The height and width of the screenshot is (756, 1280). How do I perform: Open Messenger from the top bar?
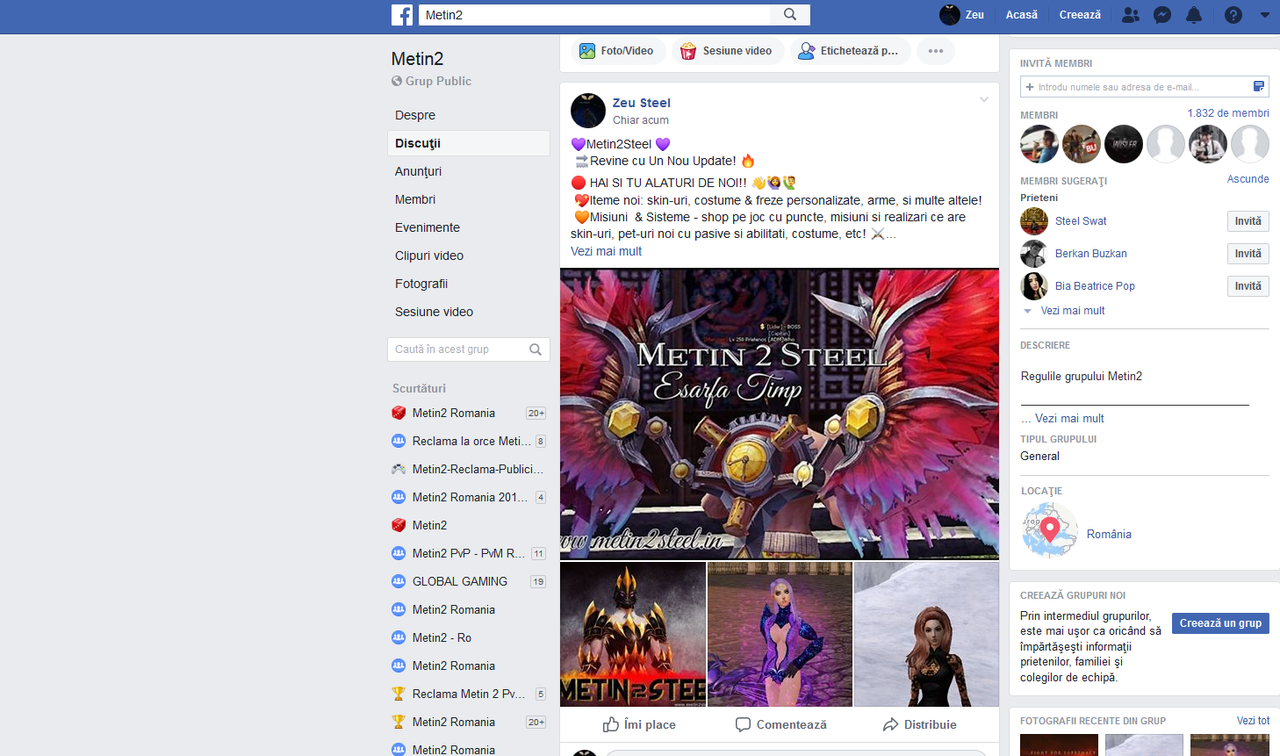click(1160, 15)
